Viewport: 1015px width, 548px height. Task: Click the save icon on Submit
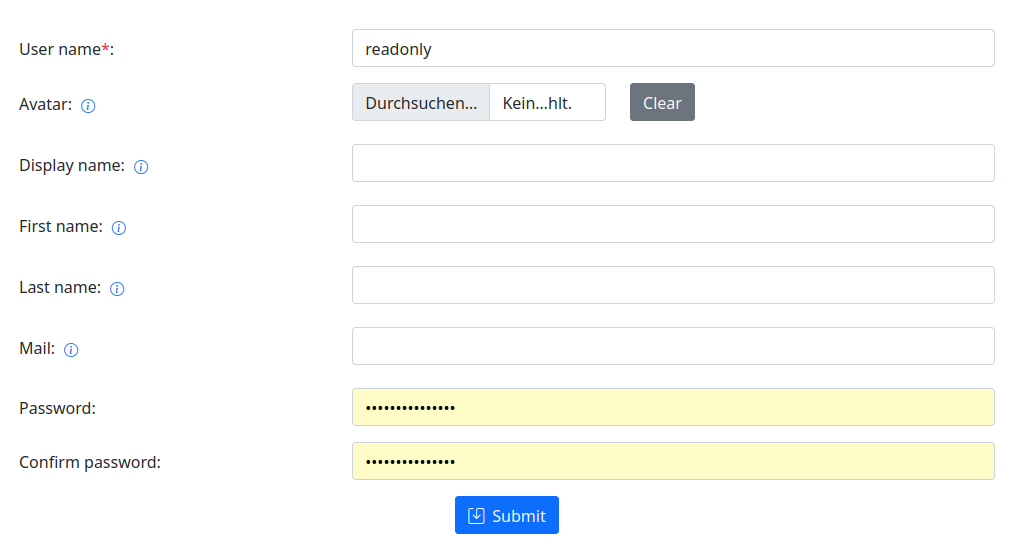pyautogui.click(x=477, y=516)
